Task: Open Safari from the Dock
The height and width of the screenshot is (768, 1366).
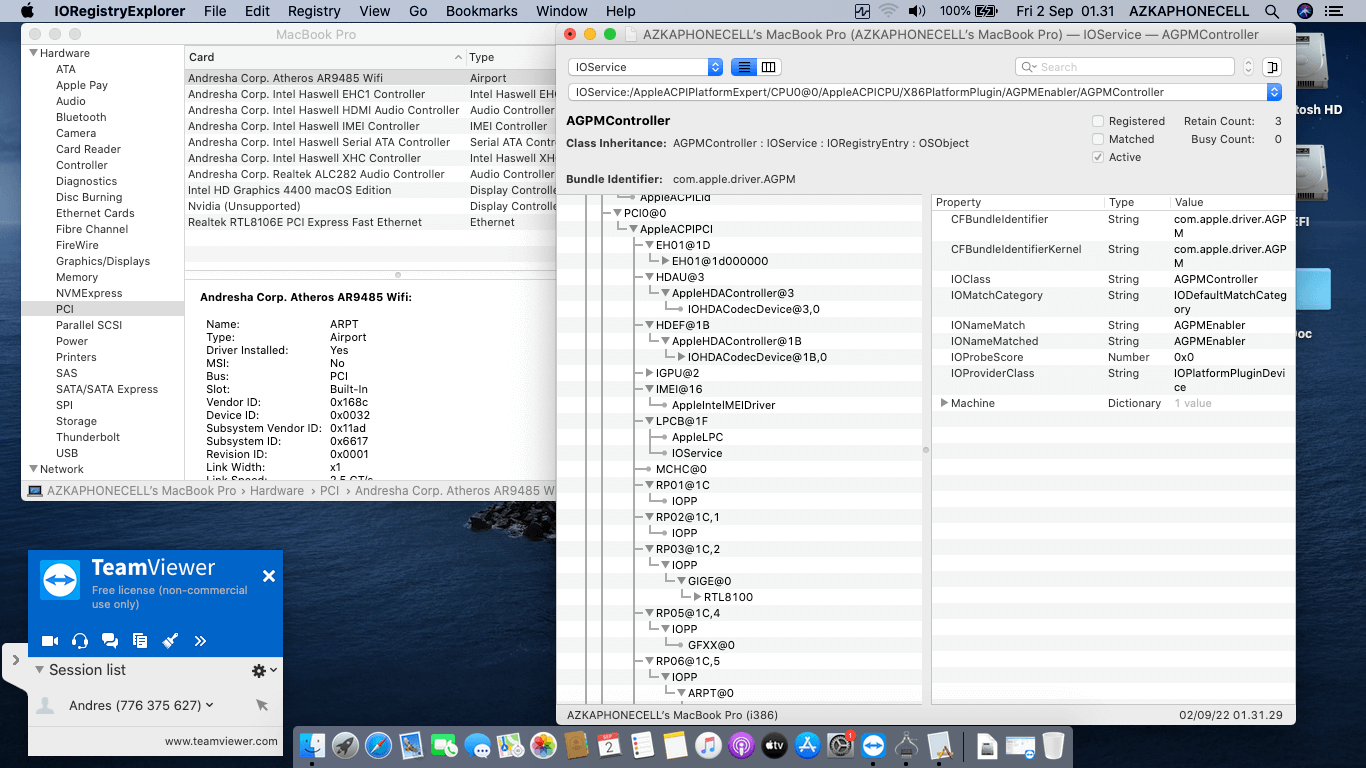Action: (378, 745)
